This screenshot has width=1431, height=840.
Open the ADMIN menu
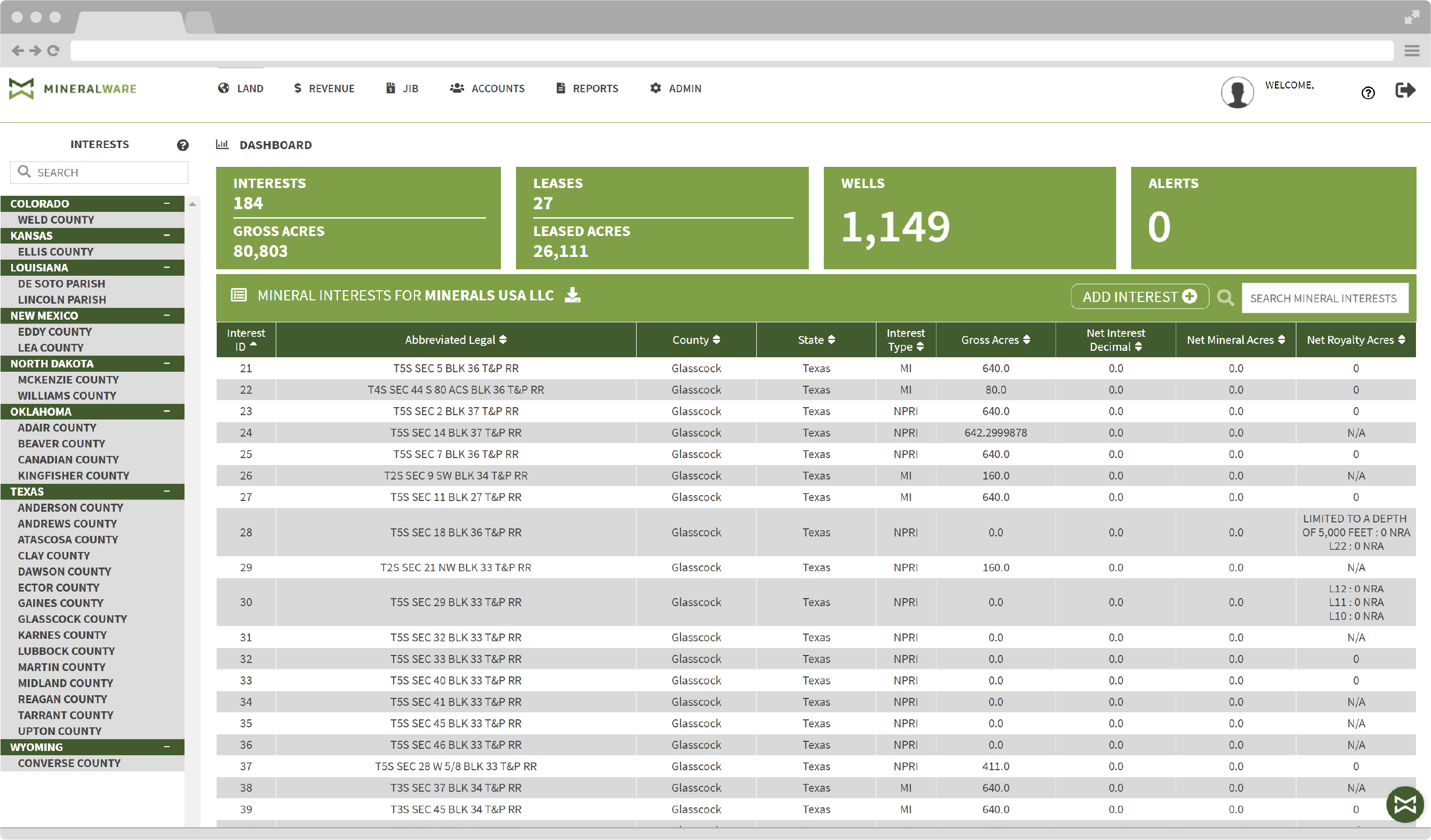point(676,88)
